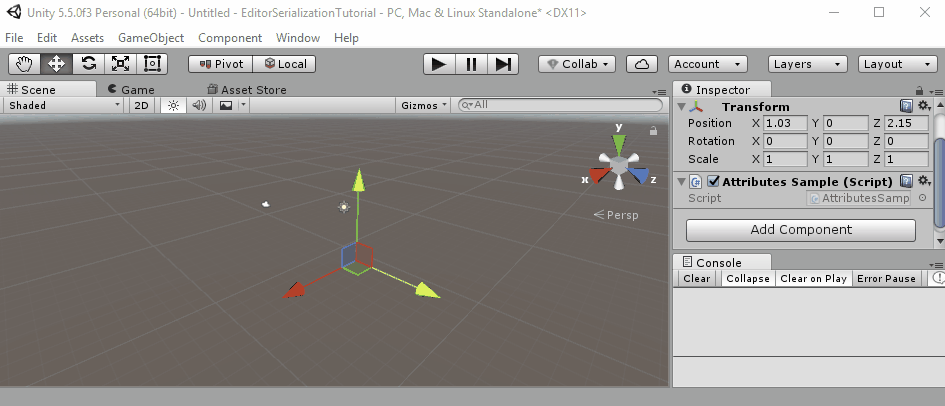Open the Layers dropdown
The height and width of the screenshot is (406, 945).
[x=801, y=64]
